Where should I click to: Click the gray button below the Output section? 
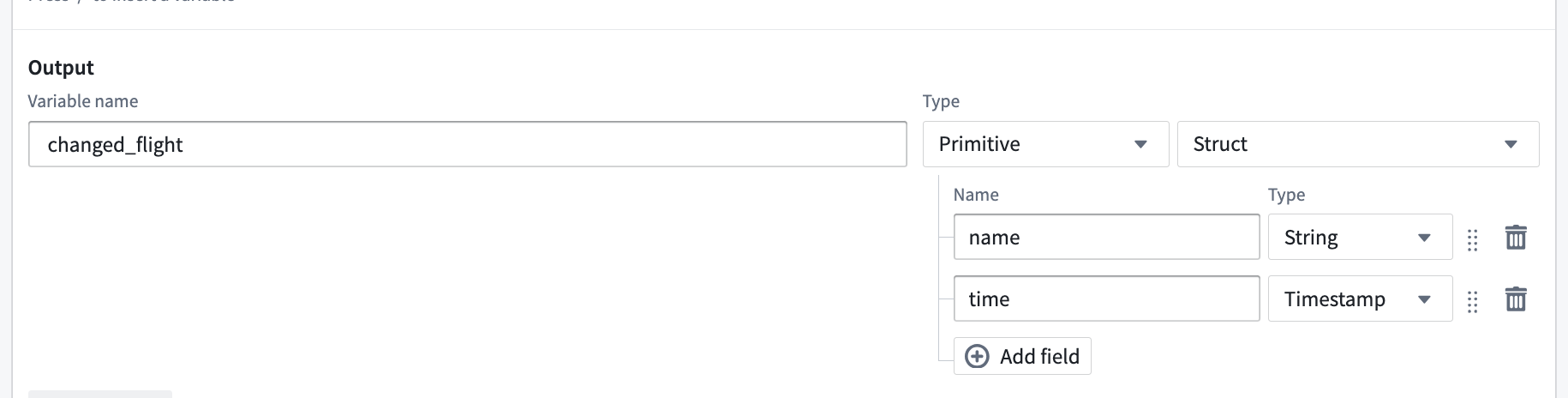tap(100, 394)
